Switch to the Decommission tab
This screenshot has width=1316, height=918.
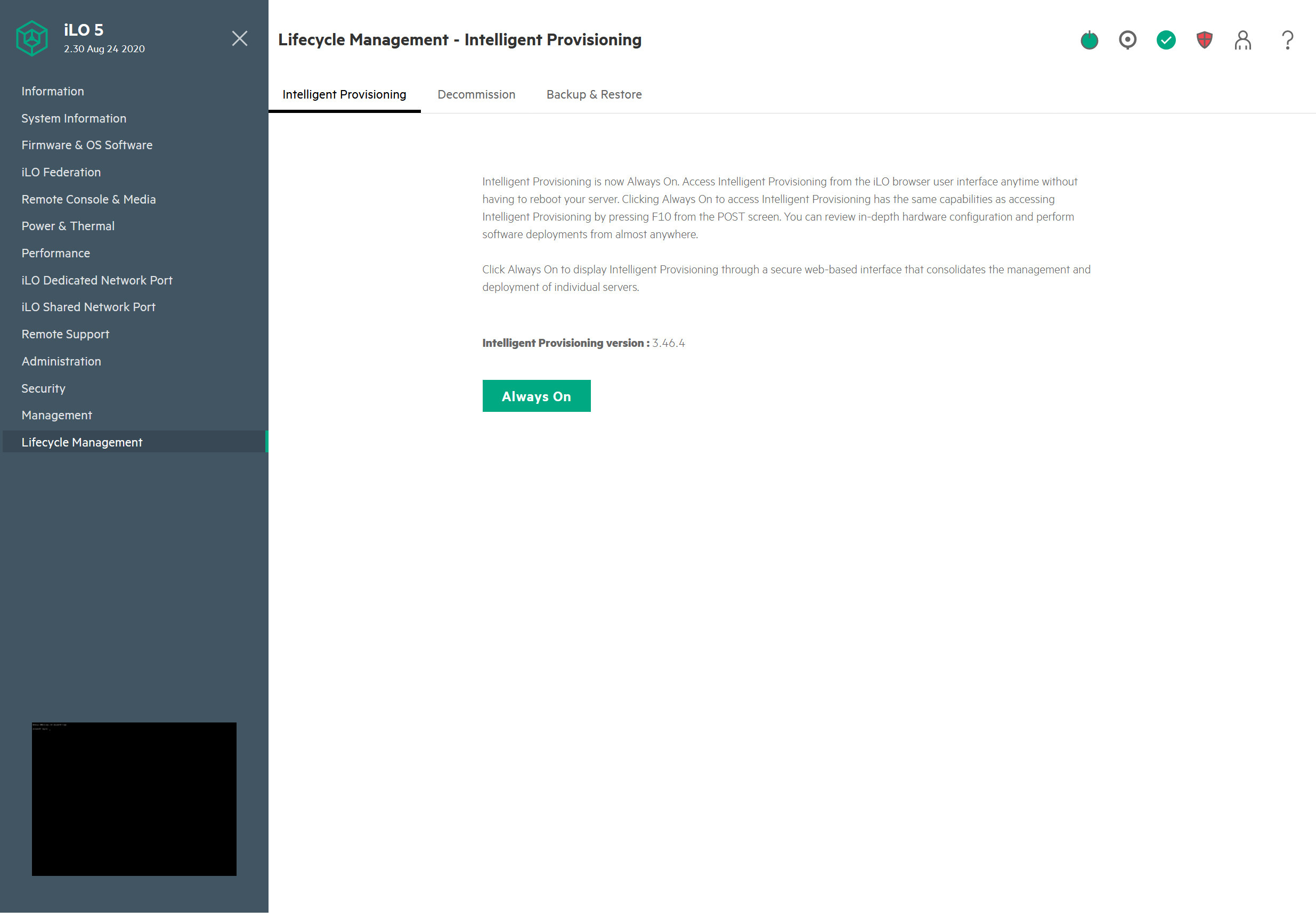pyautogui.click(x=476, y=94)
